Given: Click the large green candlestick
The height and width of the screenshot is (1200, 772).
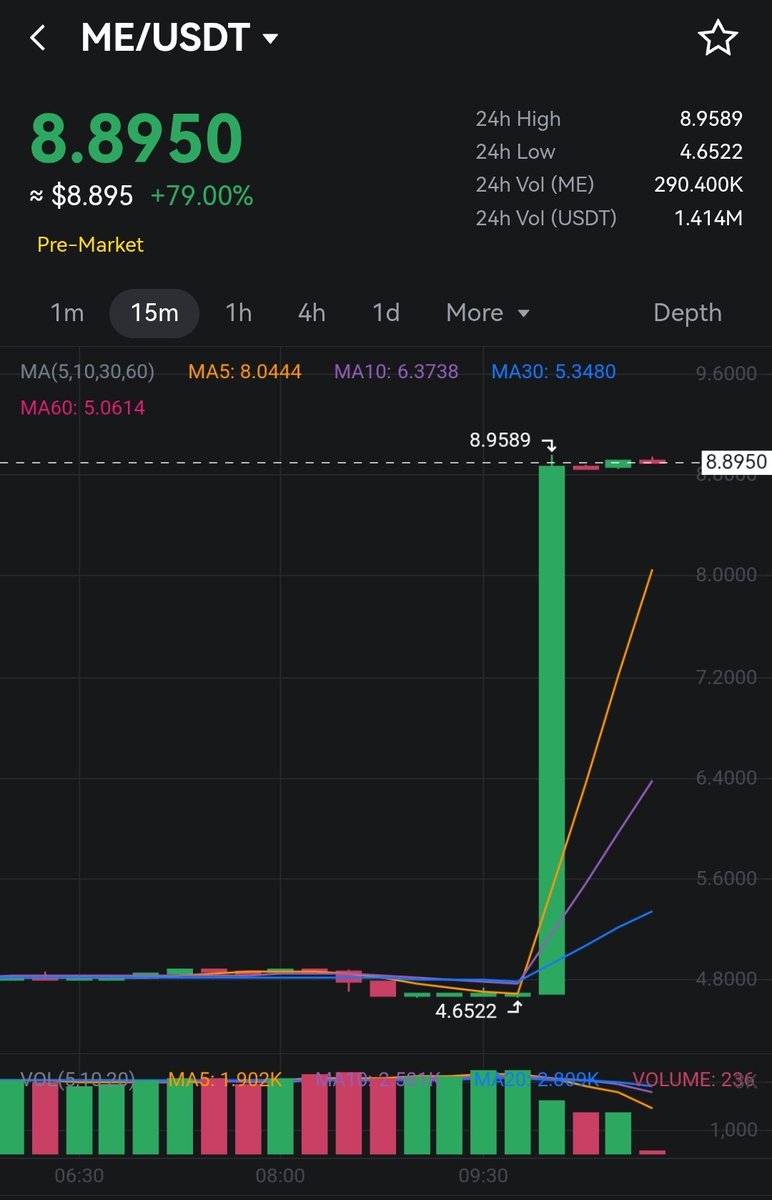Looking at the screenshot, I should pos(552,730).
